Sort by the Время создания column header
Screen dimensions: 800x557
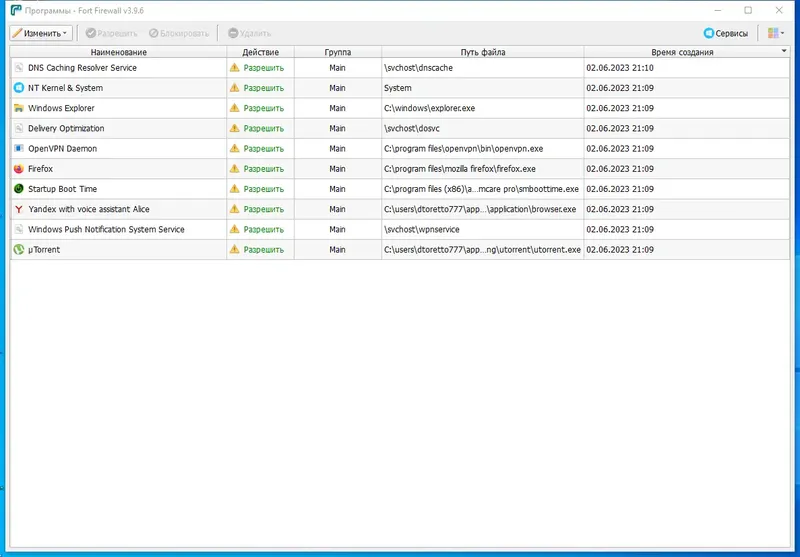(x=682, y=52)
